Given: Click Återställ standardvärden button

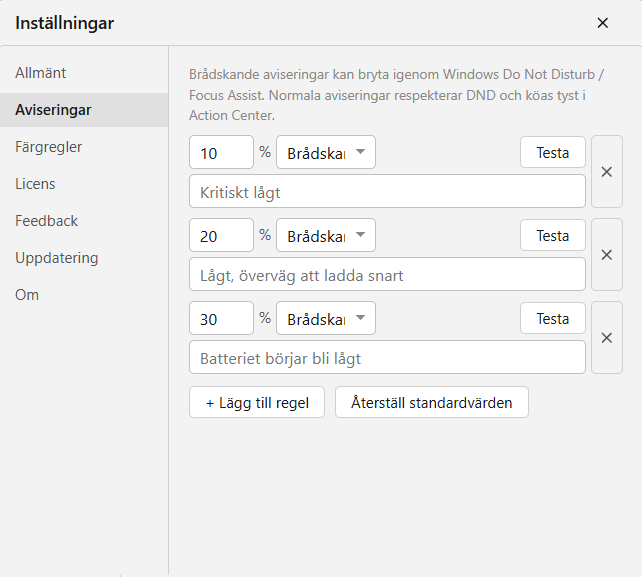Looking at the screenshot, I should (x=432, y=402).
